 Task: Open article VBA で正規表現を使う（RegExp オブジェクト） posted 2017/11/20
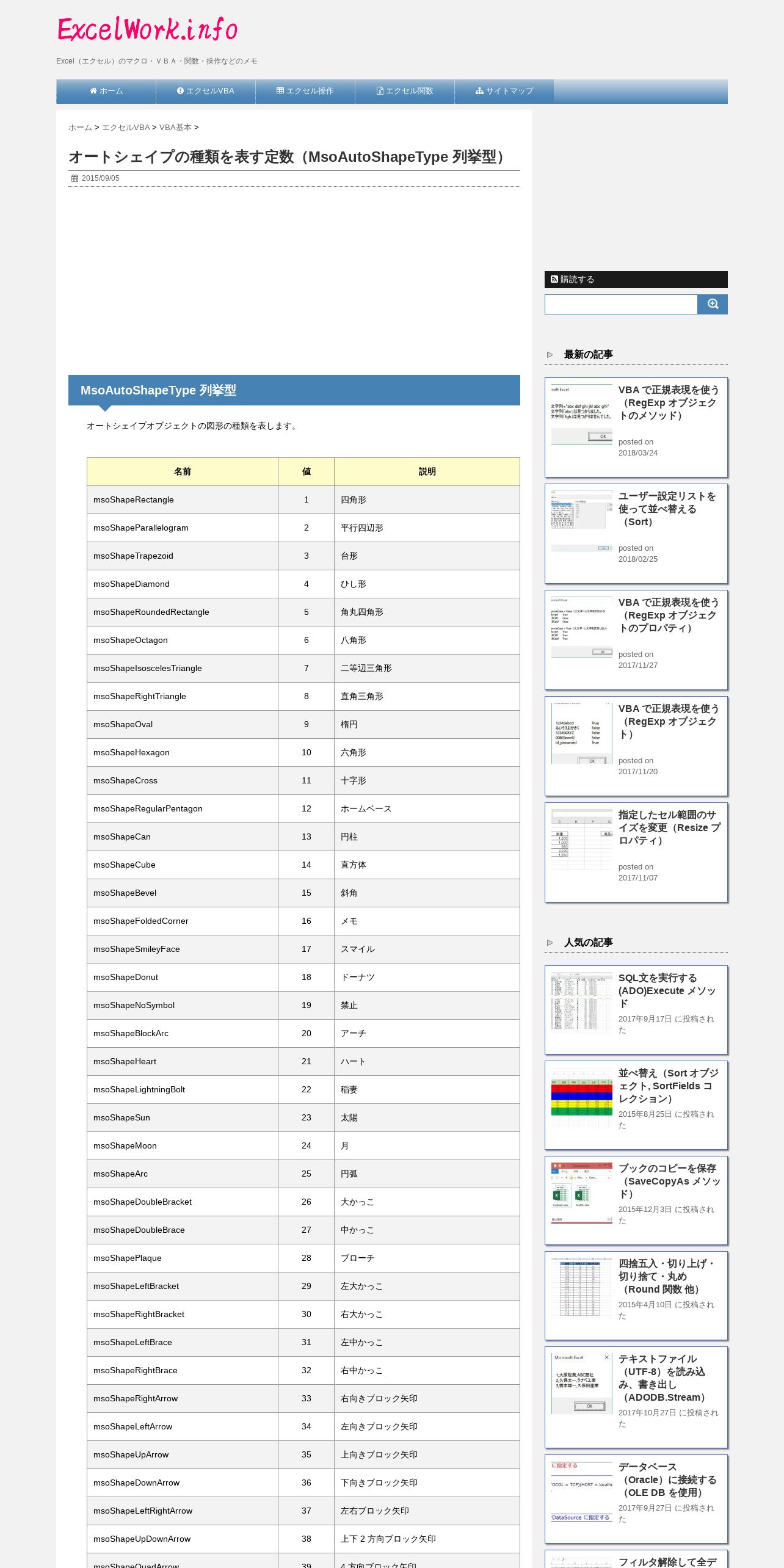pos(669,721)
